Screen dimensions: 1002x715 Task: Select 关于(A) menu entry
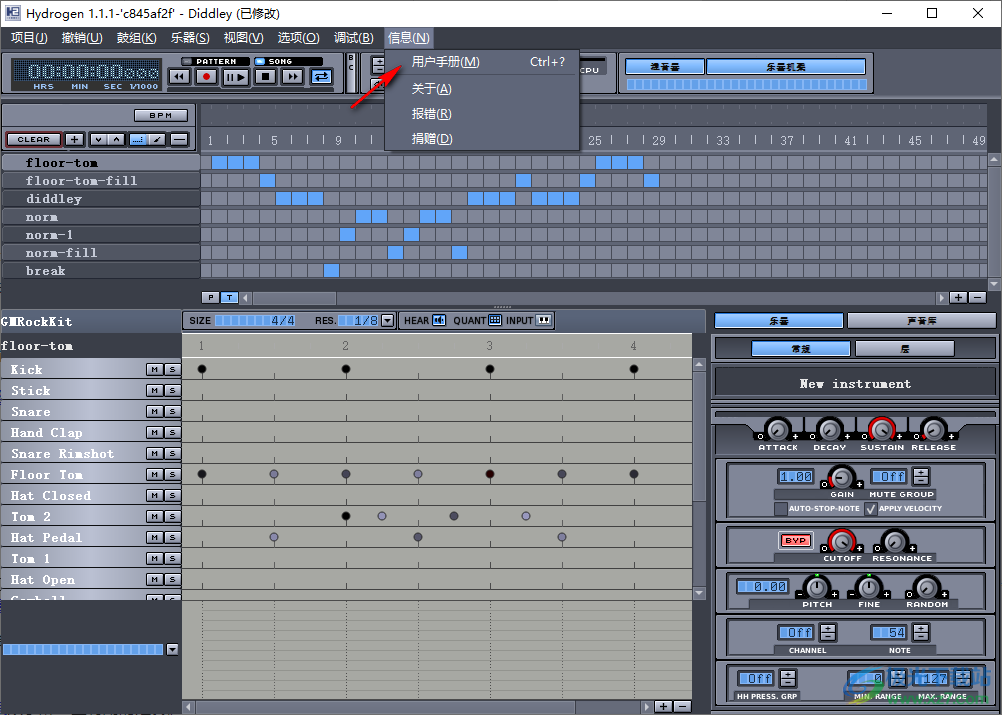482,88
